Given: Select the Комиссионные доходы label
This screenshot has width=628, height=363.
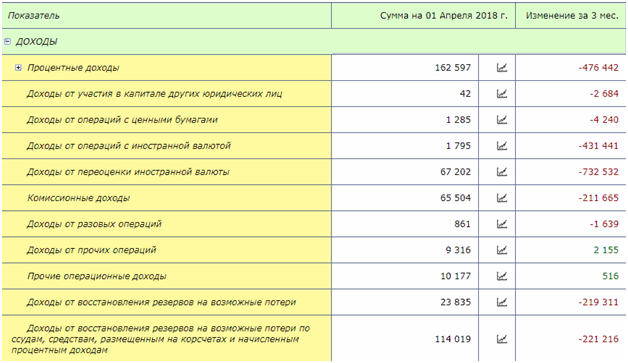Looking at the screenshot, I should (78, 198).
